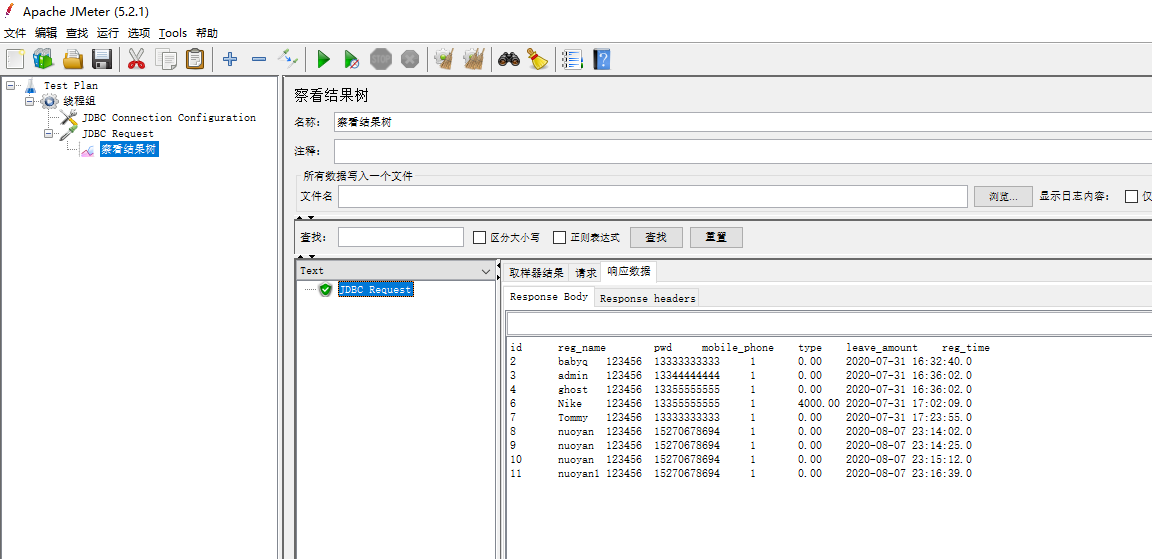The width and height of the screenshot is (1152, 559).
Task: Check the box next to 显示日志内容
Action: point(1131,196)
